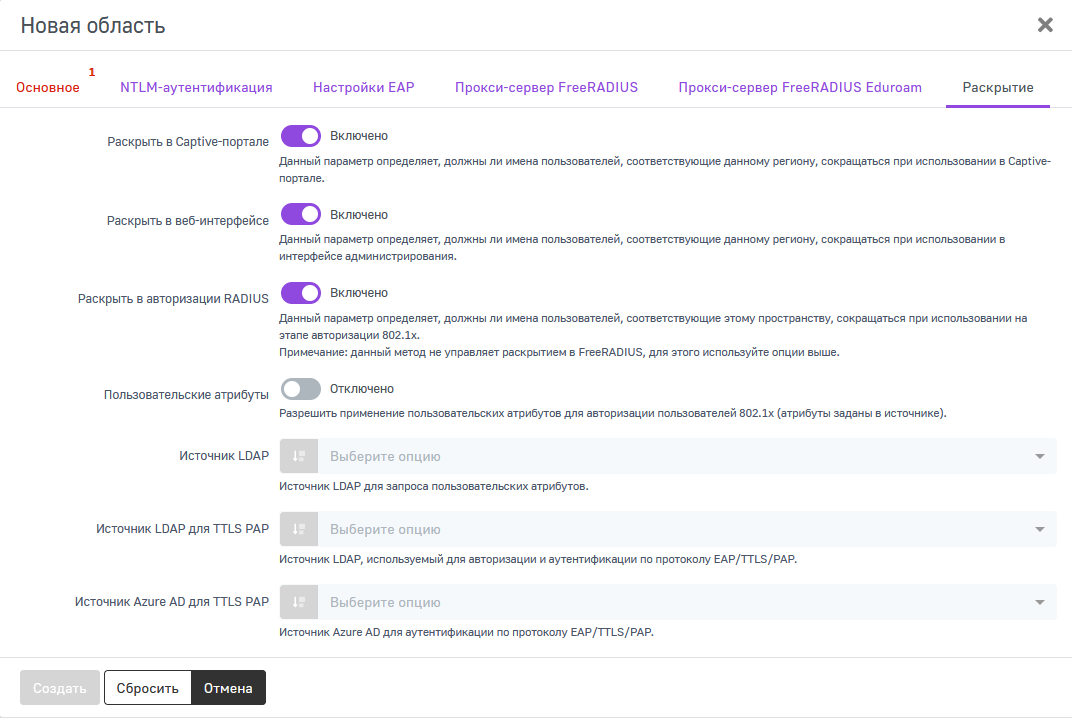The width and height of the screenshot is (1072, 718).
Task: Click the Отмена button
Action: pyautogui.click(x=228, y=688)
